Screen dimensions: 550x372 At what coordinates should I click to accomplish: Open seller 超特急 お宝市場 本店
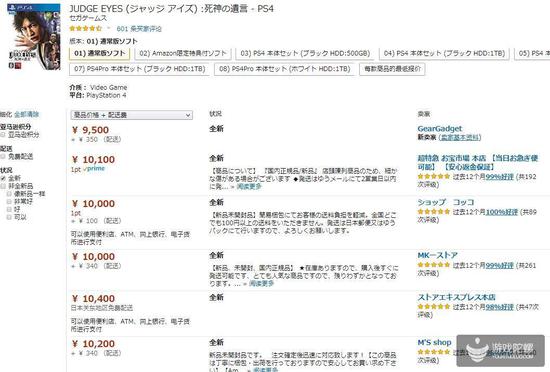pyautogui.click(x=477, y=162)
